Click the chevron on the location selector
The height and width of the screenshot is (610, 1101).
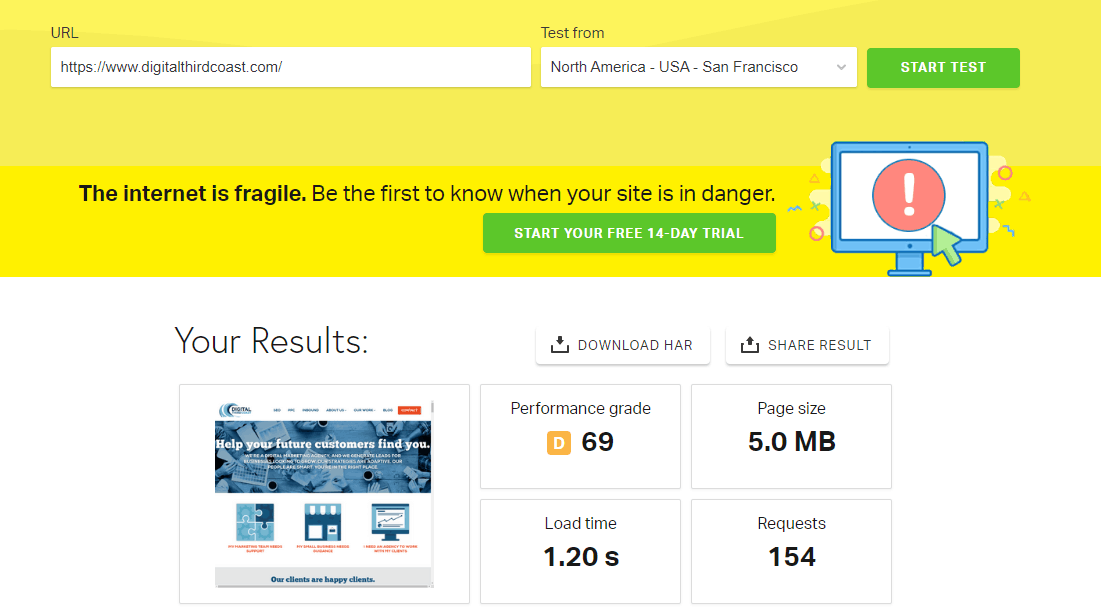coord(843,68)
